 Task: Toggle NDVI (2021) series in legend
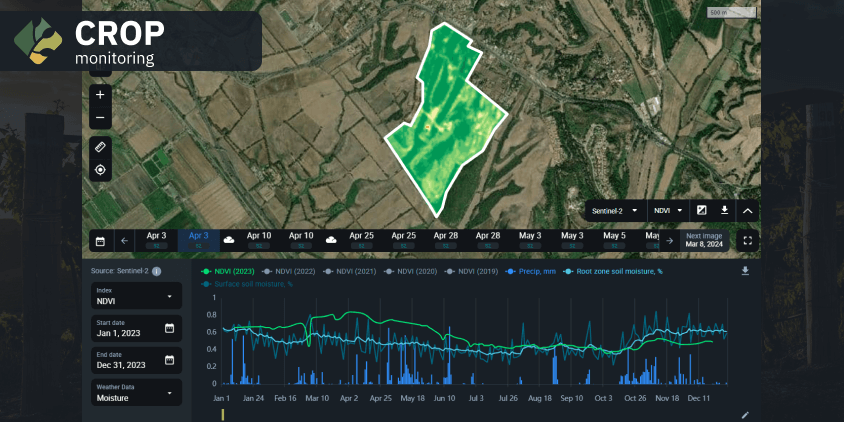[x=351, y=271]
